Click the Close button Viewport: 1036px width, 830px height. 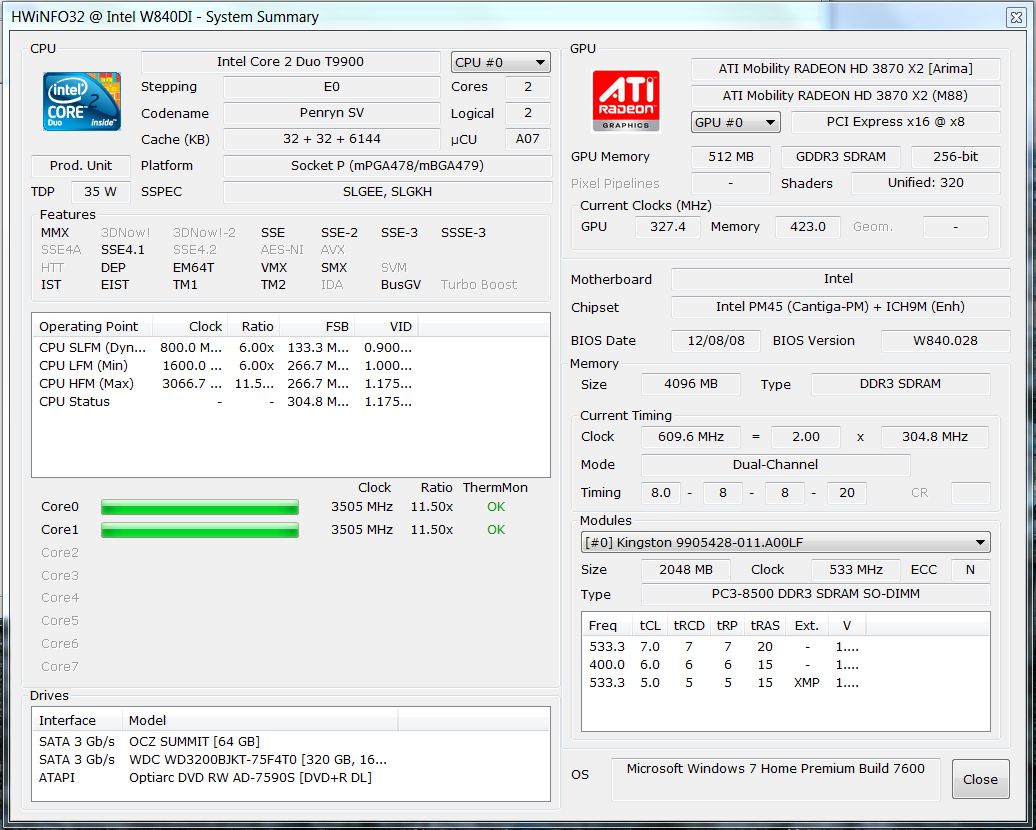(x=980, y=779)
